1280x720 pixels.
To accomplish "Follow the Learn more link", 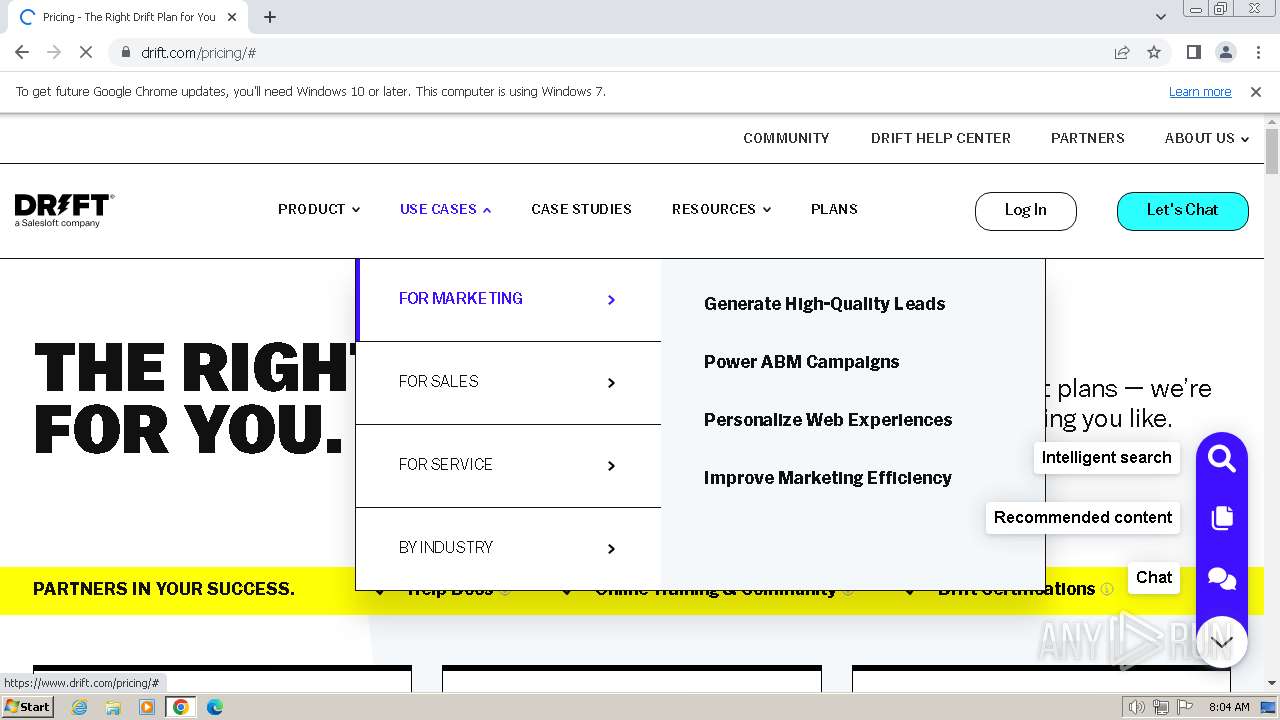I will coord(1200,92).
